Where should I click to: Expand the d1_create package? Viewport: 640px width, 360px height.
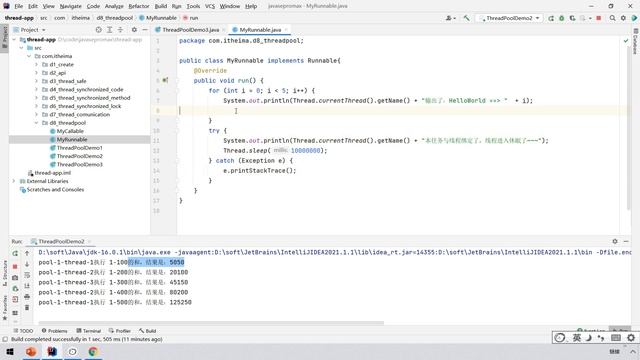36,64
